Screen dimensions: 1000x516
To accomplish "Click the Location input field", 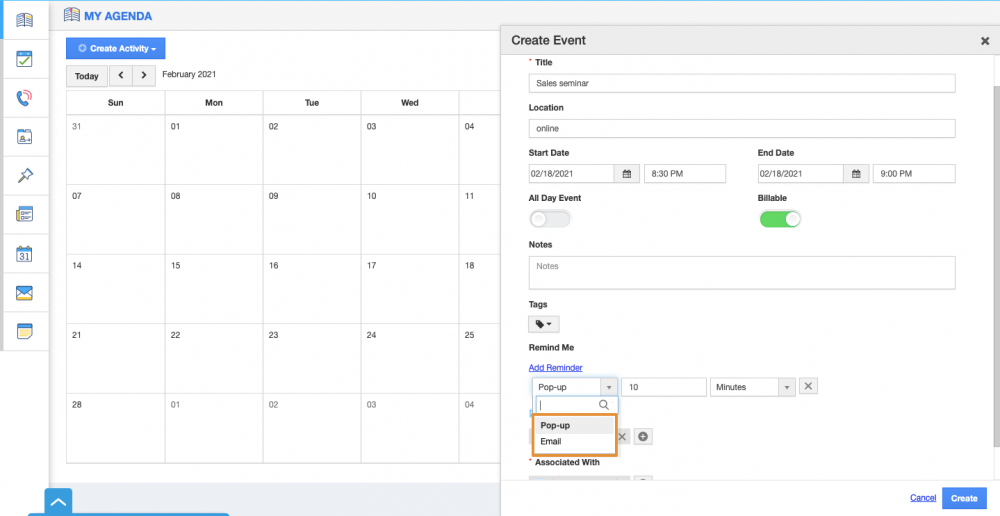I will coord(741,128).
